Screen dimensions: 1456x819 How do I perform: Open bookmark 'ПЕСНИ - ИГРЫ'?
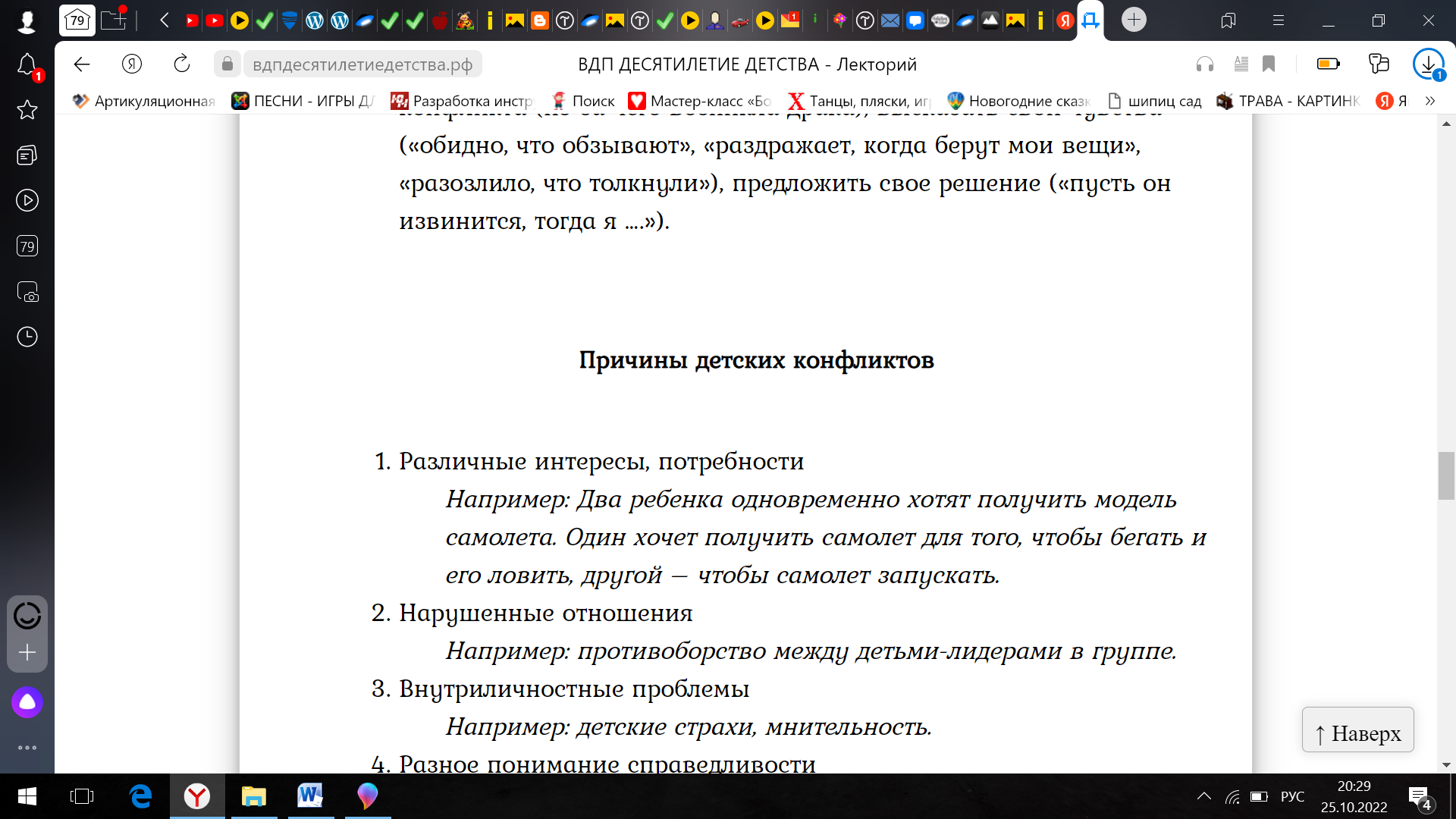(303, 101)
